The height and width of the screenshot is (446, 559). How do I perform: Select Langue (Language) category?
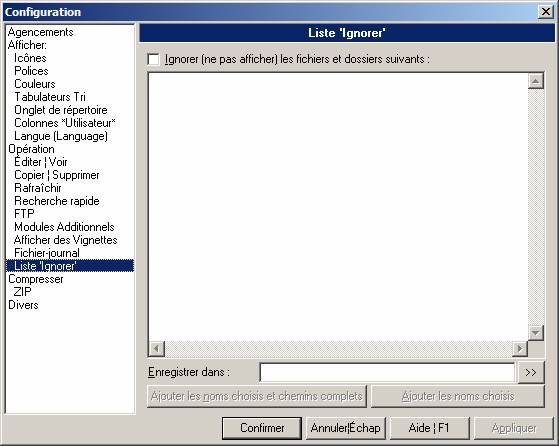coord(61,136)
